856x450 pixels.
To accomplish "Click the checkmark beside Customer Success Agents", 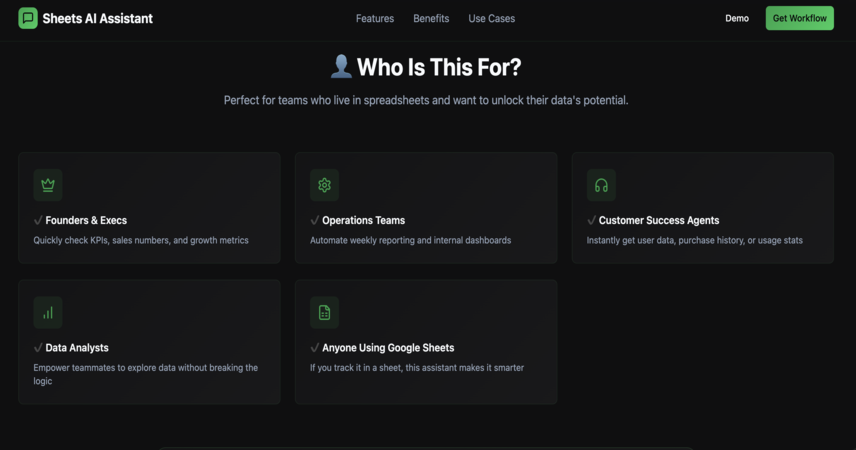I will point(592,220).
